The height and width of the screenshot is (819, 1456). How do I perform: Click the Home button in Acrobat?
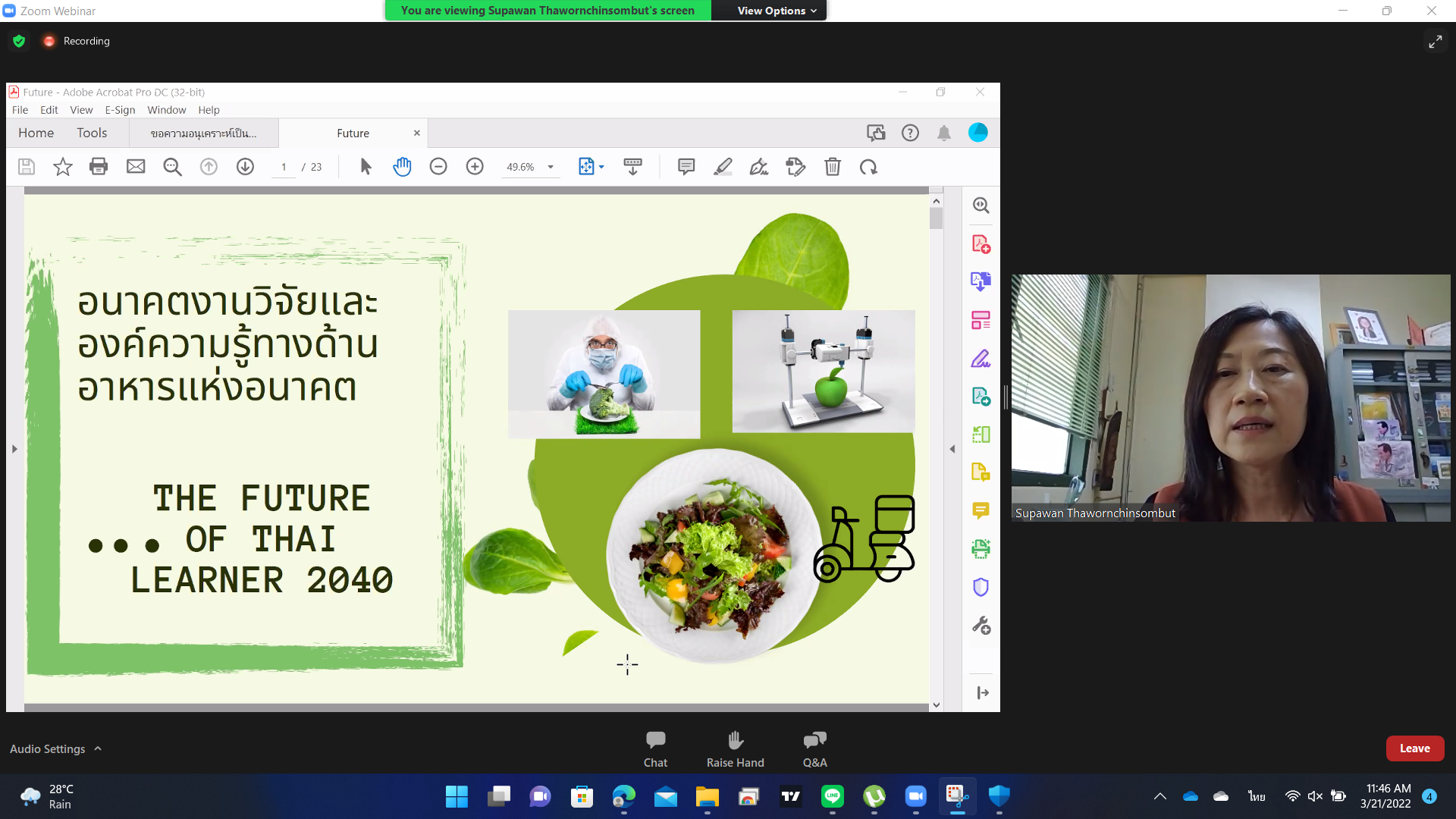pyautogui.click(x=36, y=133)
